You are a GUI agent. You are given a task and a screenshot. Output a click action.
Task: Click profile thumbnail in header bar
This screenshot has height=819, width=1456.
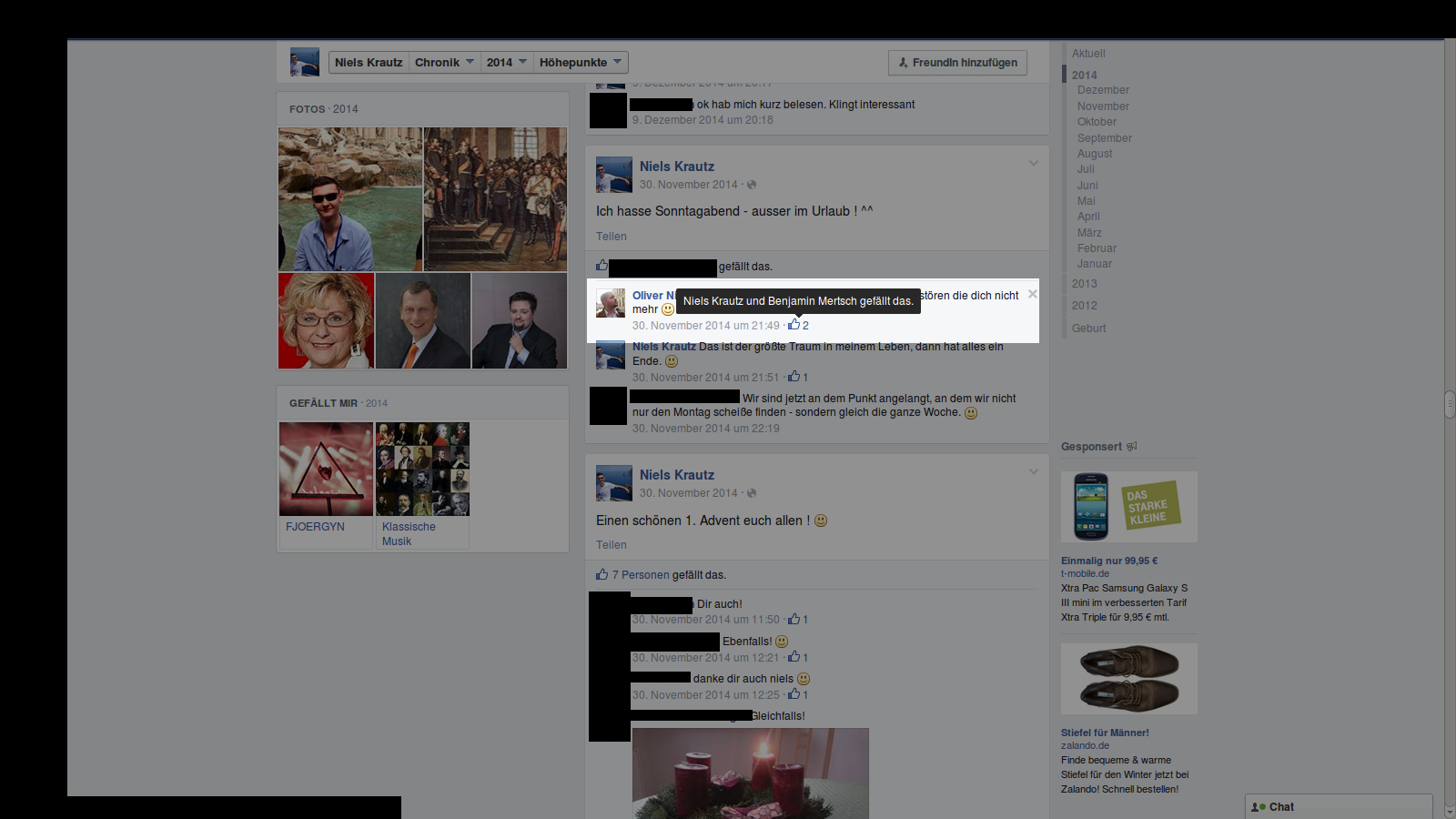click(x=305, y=62)
